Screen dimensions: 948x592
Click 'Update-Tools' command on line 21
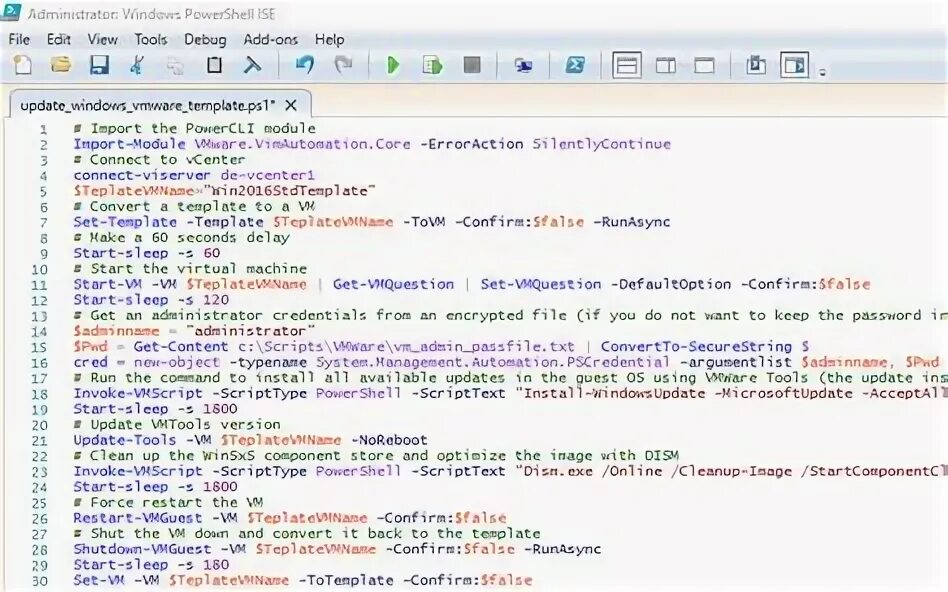[x=125, y=440]
